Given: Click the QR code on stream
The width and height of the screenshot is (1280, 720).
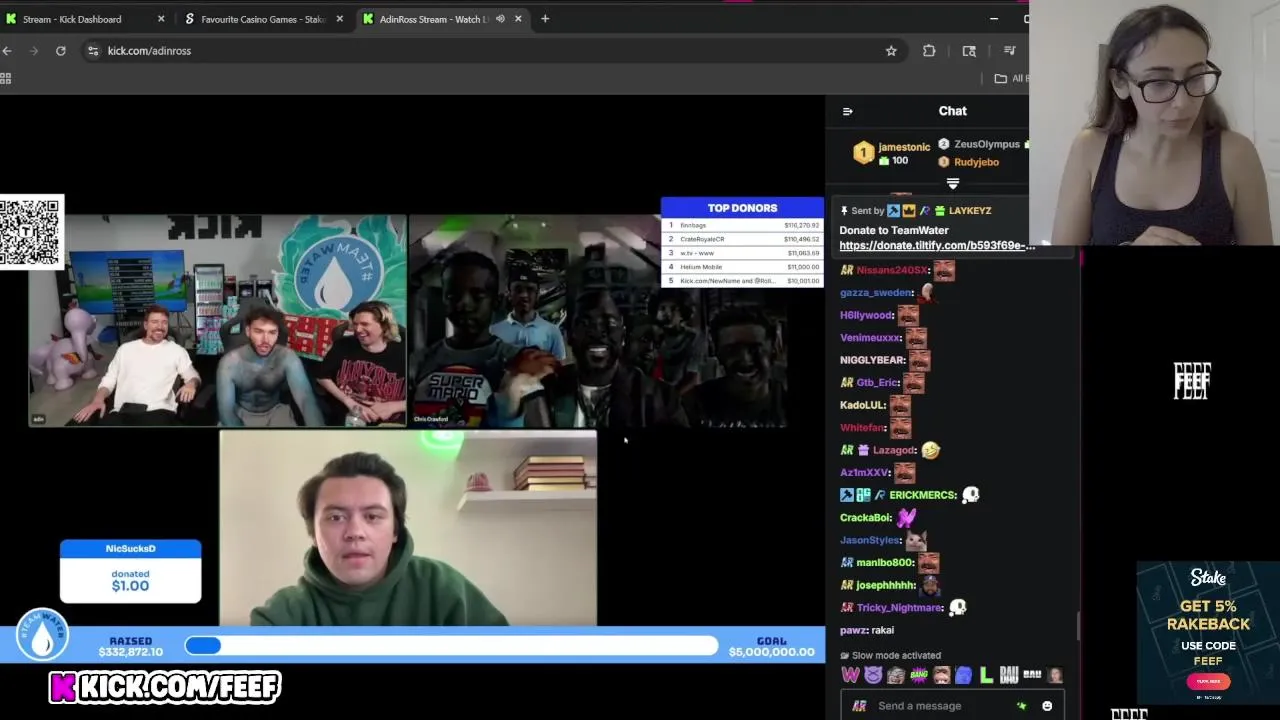Looking at the screenshot, I should pyautogui.click(x=30, y=232).
